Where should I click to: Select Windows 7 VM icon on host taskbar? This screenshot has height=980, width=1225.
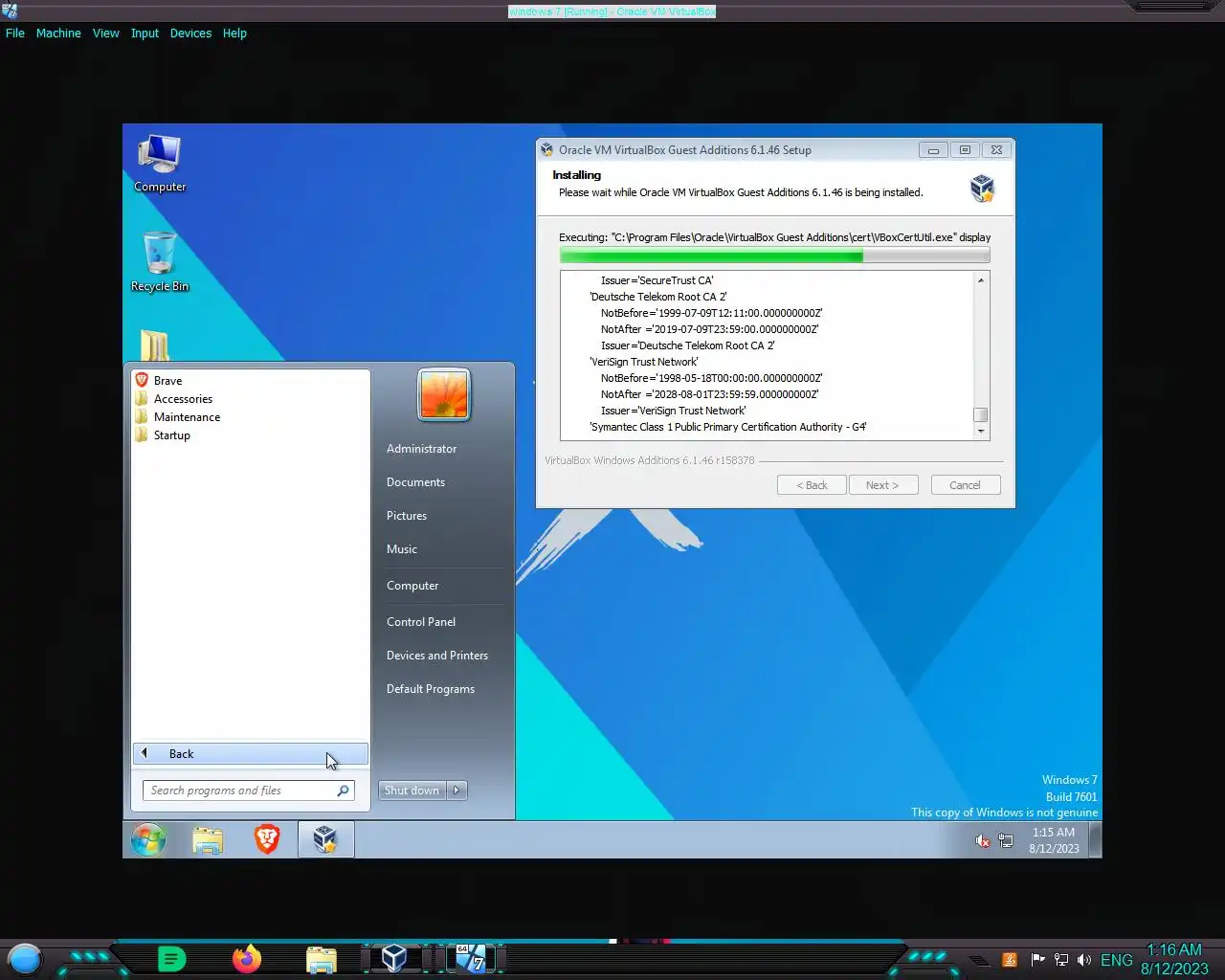pyautogui.click(x=470, y=958)
